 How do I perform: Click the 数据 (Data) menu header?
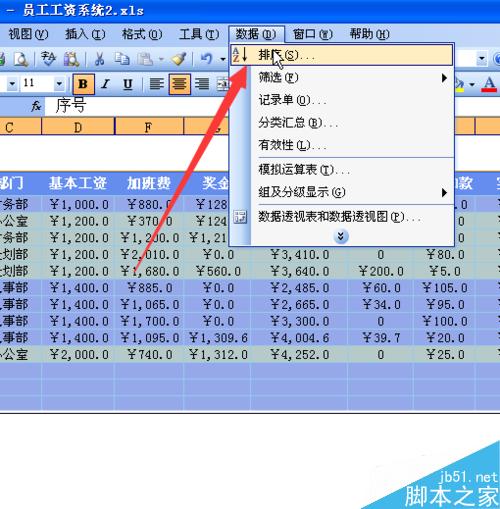pyautogui.click(x=256, y=34)
